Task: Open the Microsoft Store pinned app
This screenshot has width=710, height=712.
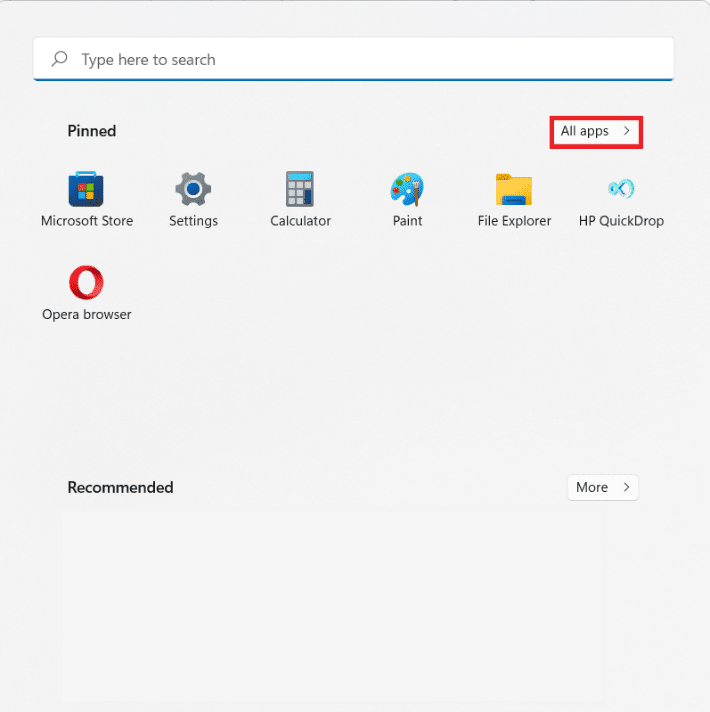Action: (x=86, y=199)
